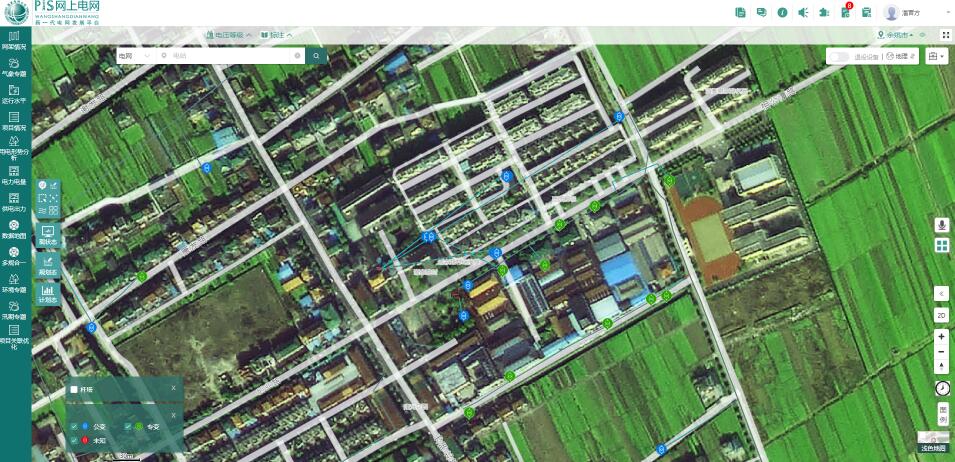Image resolution: width=955 pixels, height=462 pixels.
Task: Toggle the 杆塔 checkbox in legend
Action: pos(73,389)
